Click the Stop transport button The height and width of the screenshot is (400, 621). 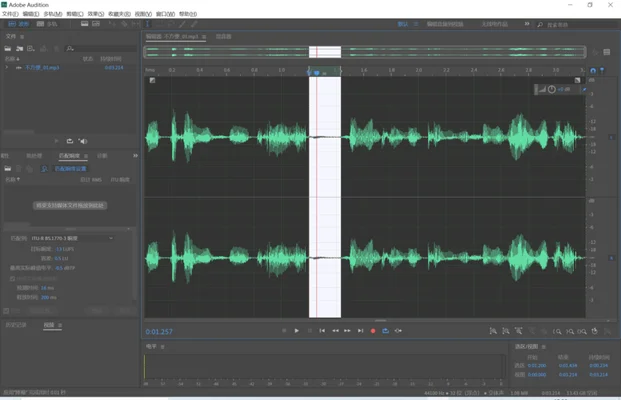tap(284, 331)
